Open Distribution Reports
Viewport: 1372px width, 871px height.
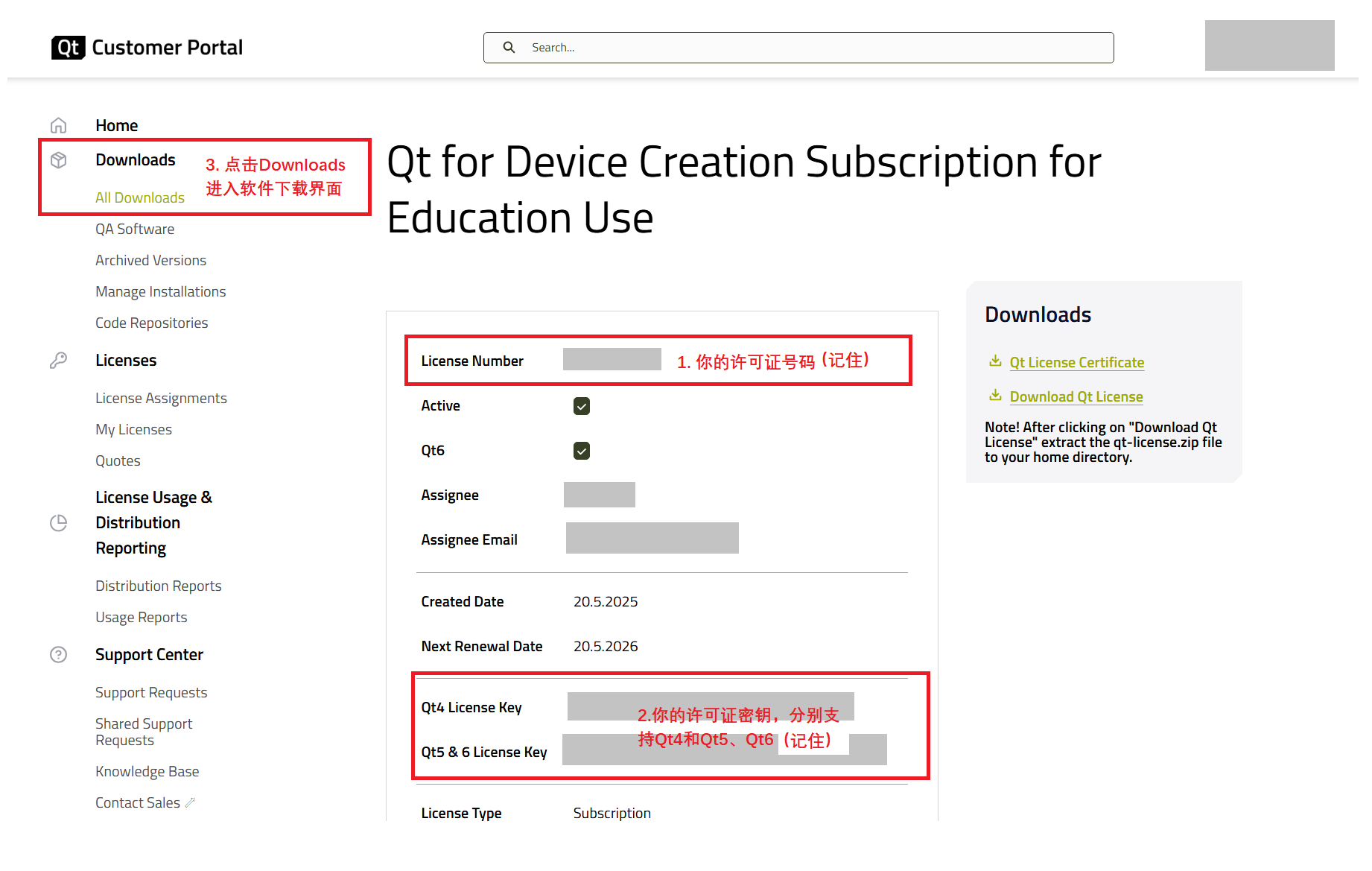[x=159, y=586]
